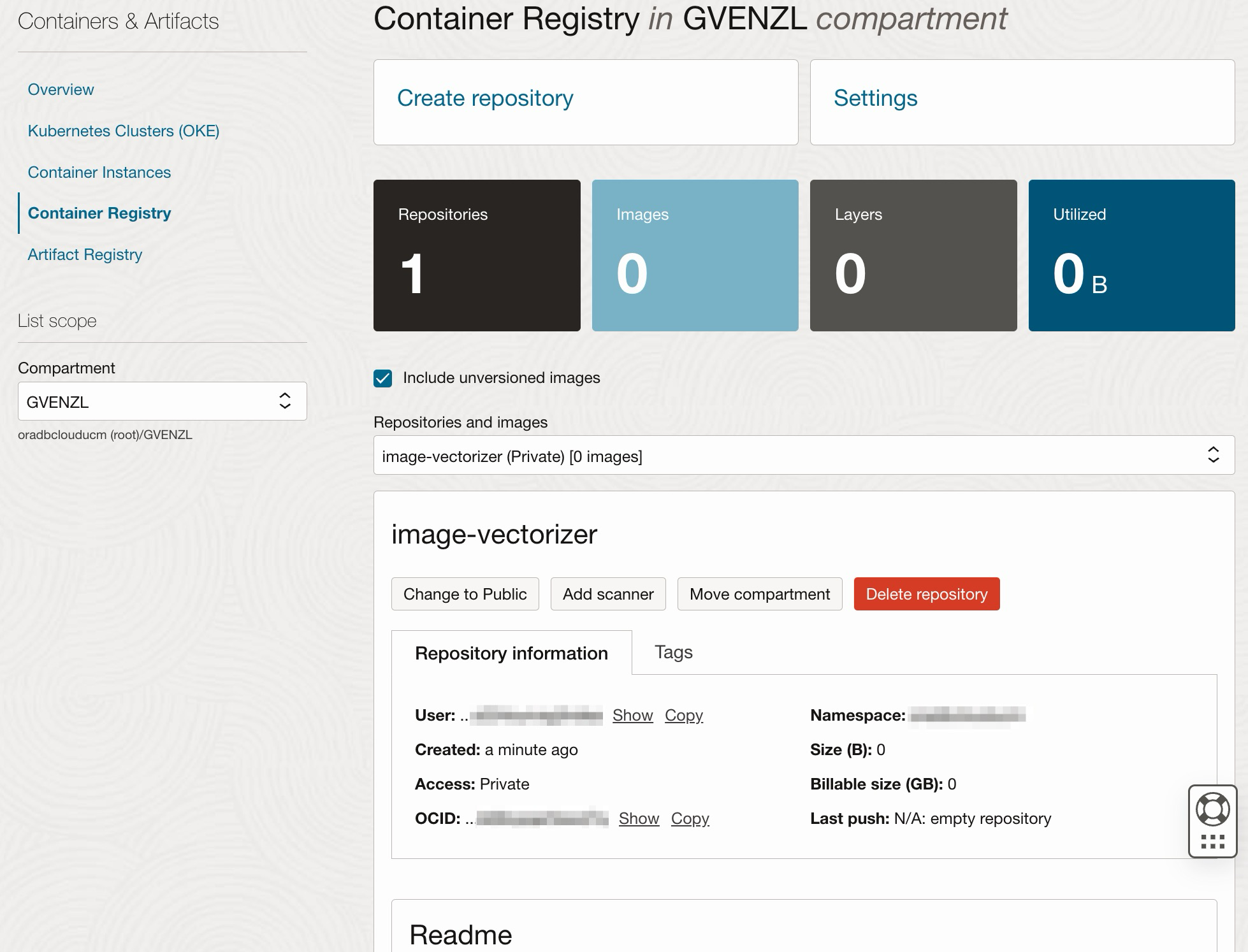Click the 'Created: a minute ago' text

coord(497,749)
